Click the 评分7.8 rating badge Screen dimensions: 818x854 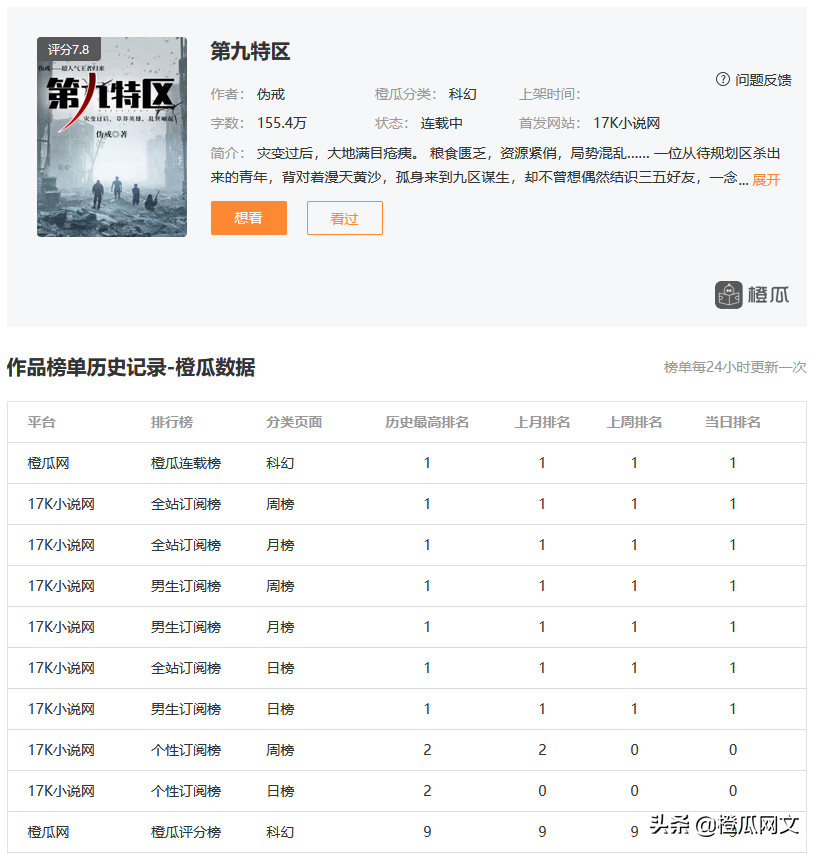[x=69, y=49]
